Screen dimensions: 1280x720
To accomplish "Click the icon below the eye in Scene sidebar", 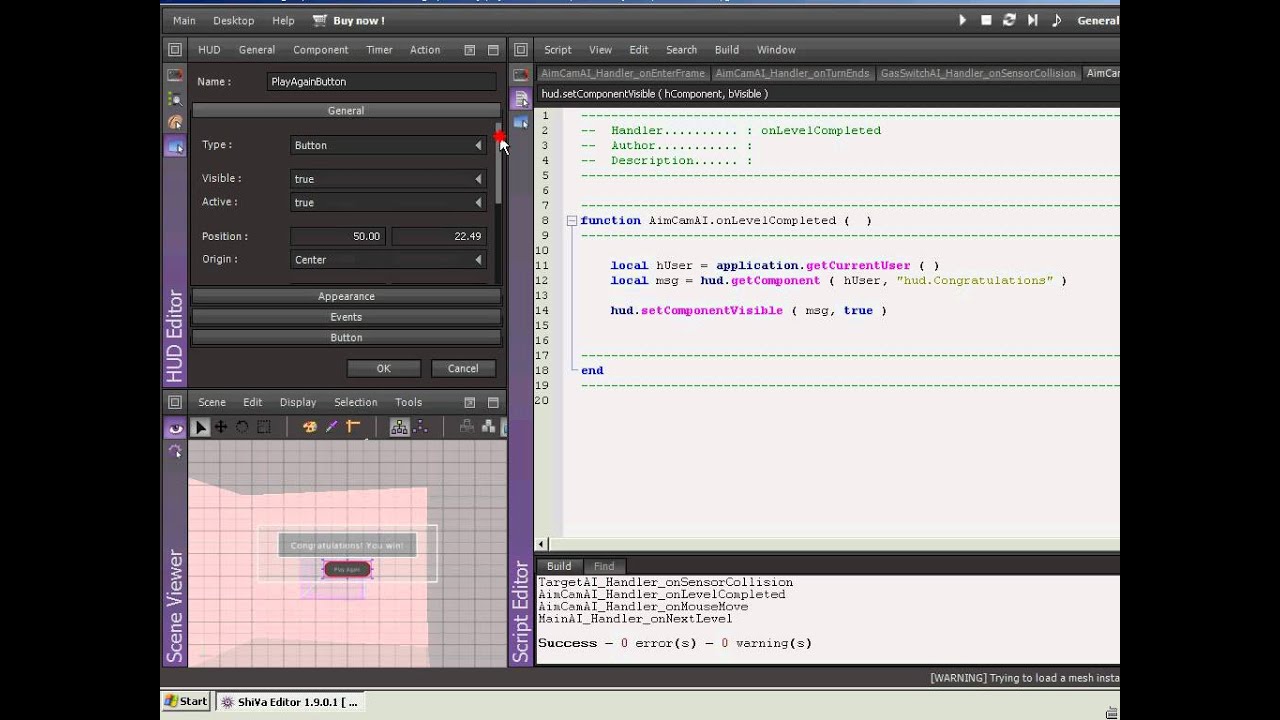I will pos(175,451).
